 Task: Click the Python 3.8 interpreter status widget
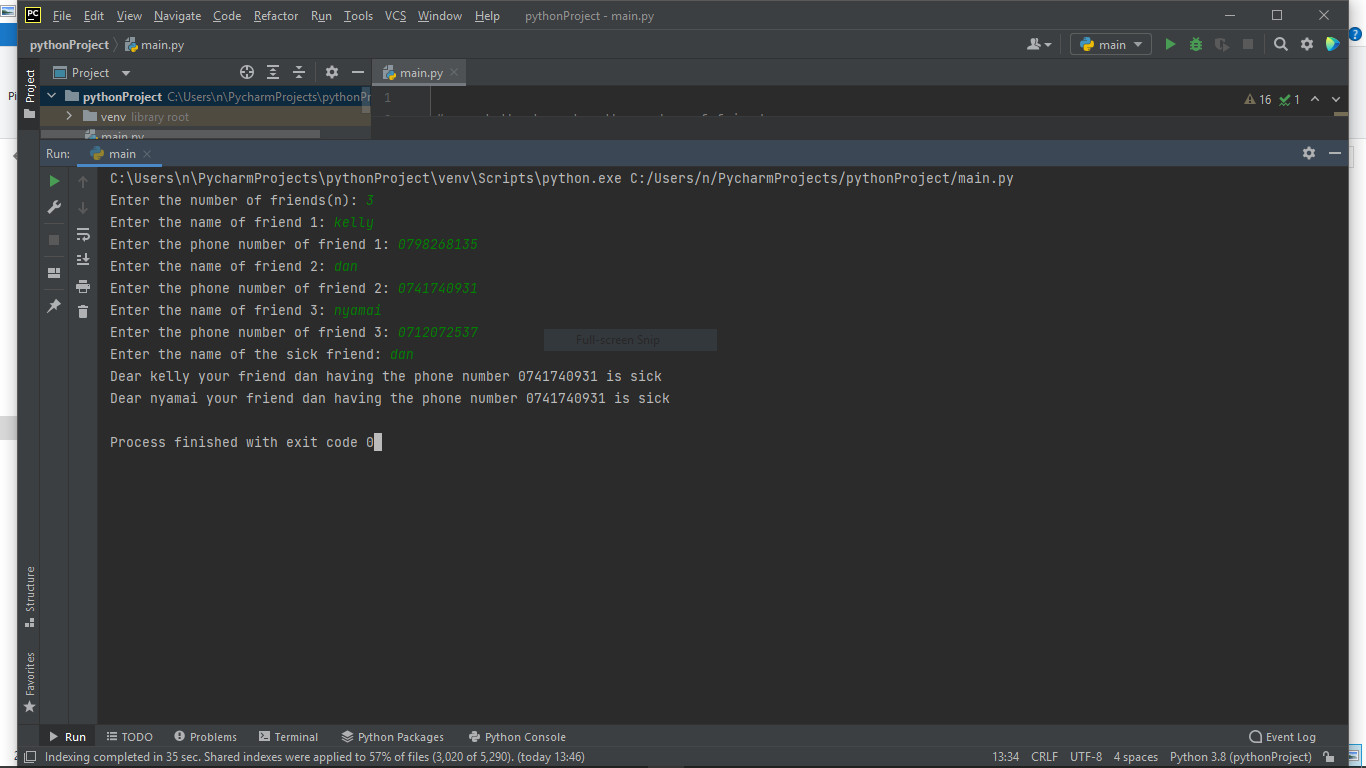[x=1239, y=757]
